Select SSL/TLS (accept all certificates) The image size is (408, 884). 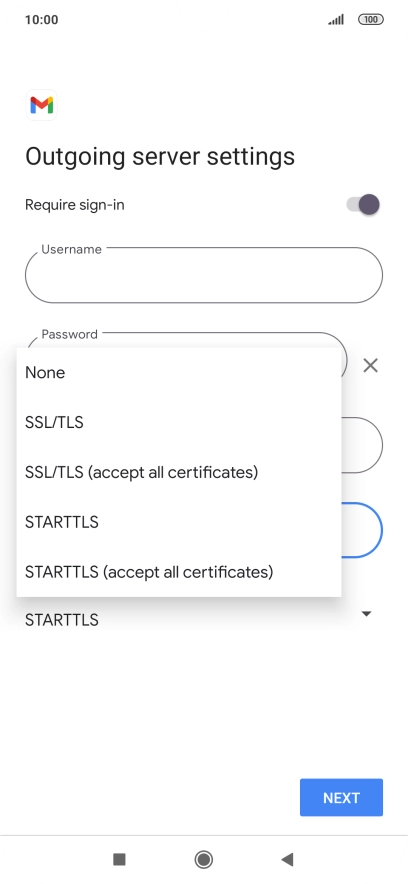[x=179, y=472]
